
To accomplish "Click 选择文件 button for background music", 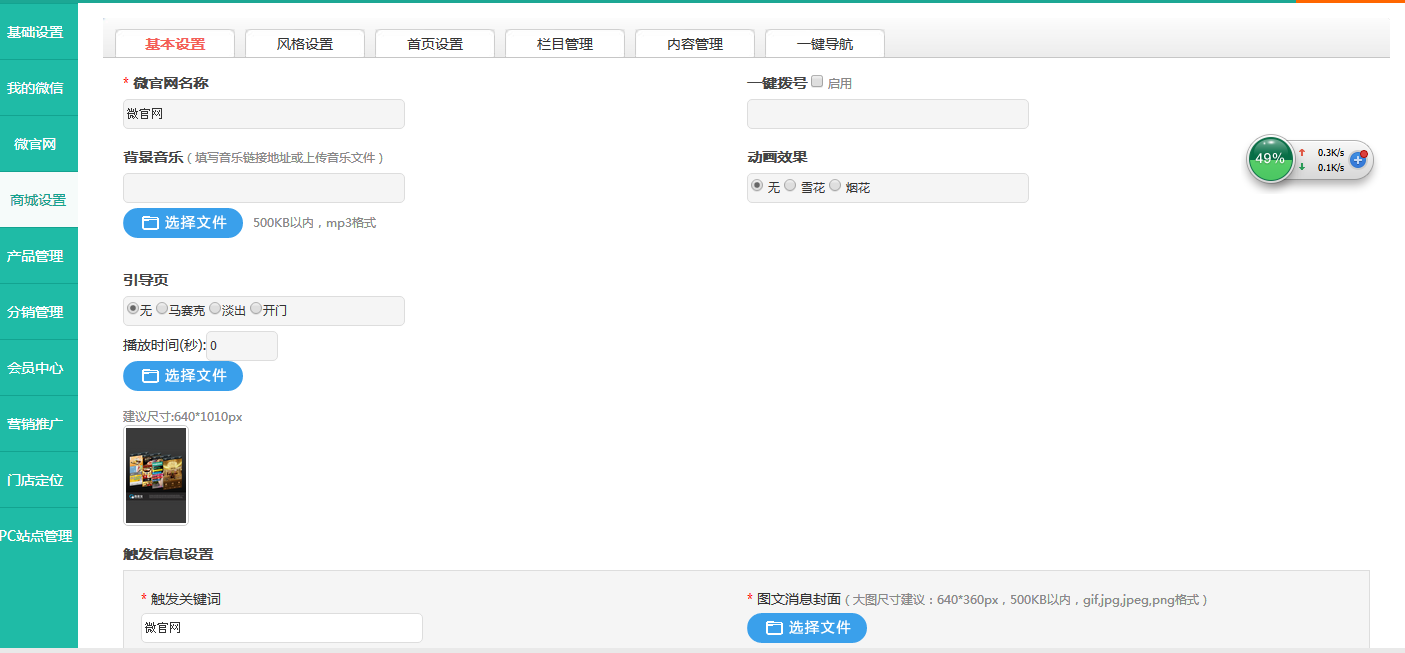I will 183,223.
